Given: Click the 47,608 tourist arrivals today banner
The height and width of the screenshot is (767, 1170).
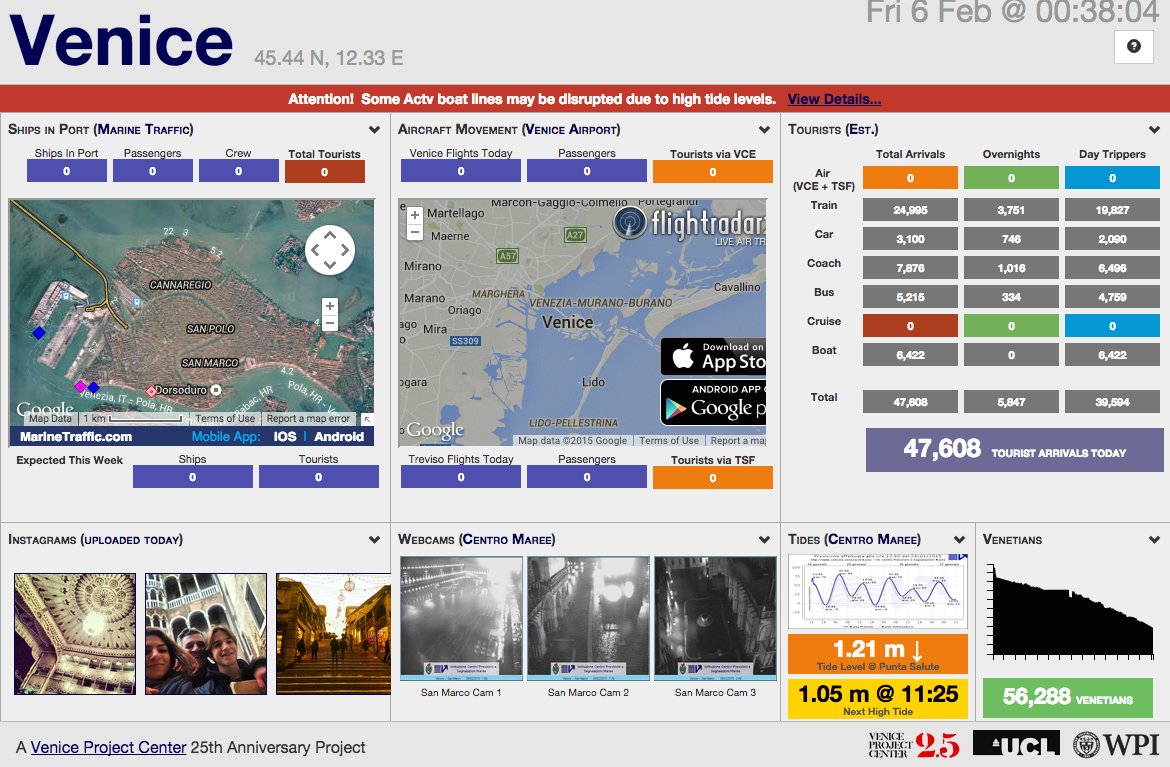Looking at the screenshot, I should click(x=1014, y=450).
